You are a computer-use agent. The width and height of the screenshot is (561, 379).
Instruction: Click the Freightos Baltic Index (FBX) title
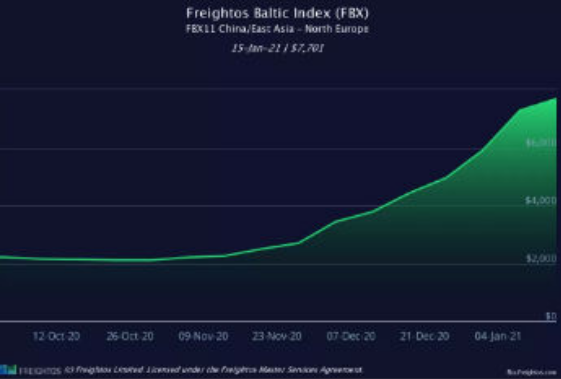point(277,14)
